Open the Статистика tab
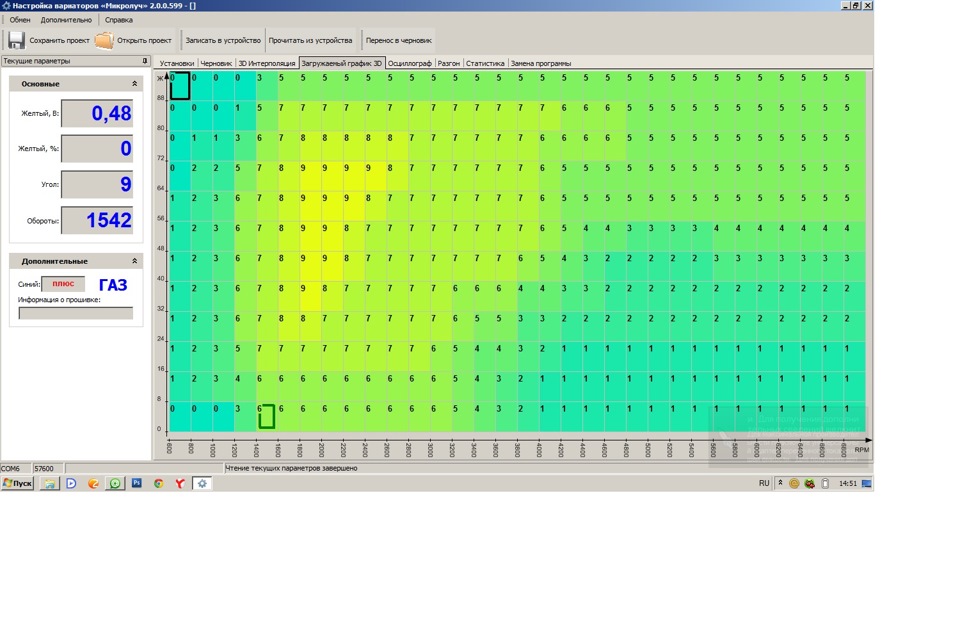This screenshot has height=637, width=960. tap(485, 63)
